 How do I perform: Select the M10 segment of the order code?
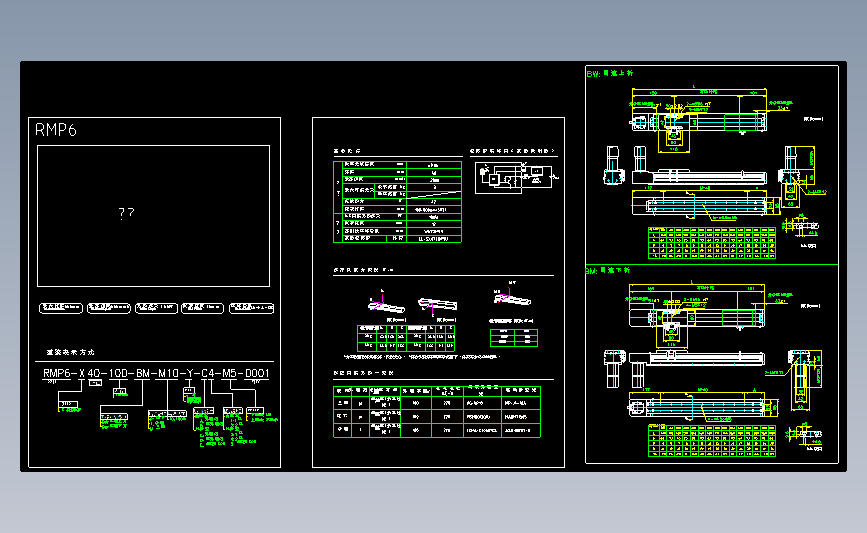[x=168, y=374]
